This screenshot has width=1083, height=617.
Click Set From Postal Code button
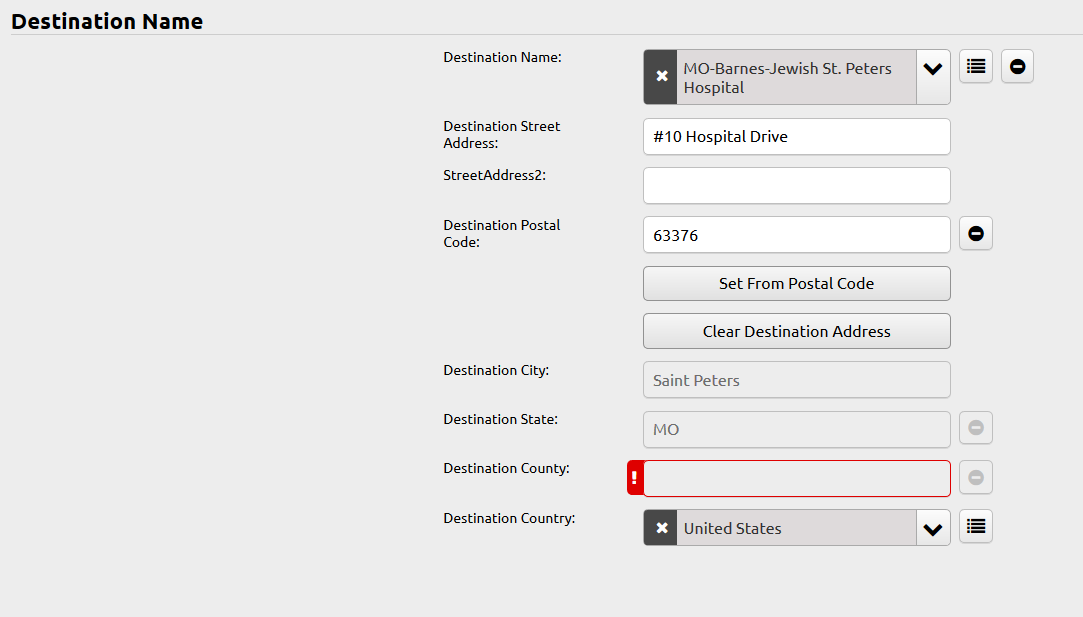point(796,283)
